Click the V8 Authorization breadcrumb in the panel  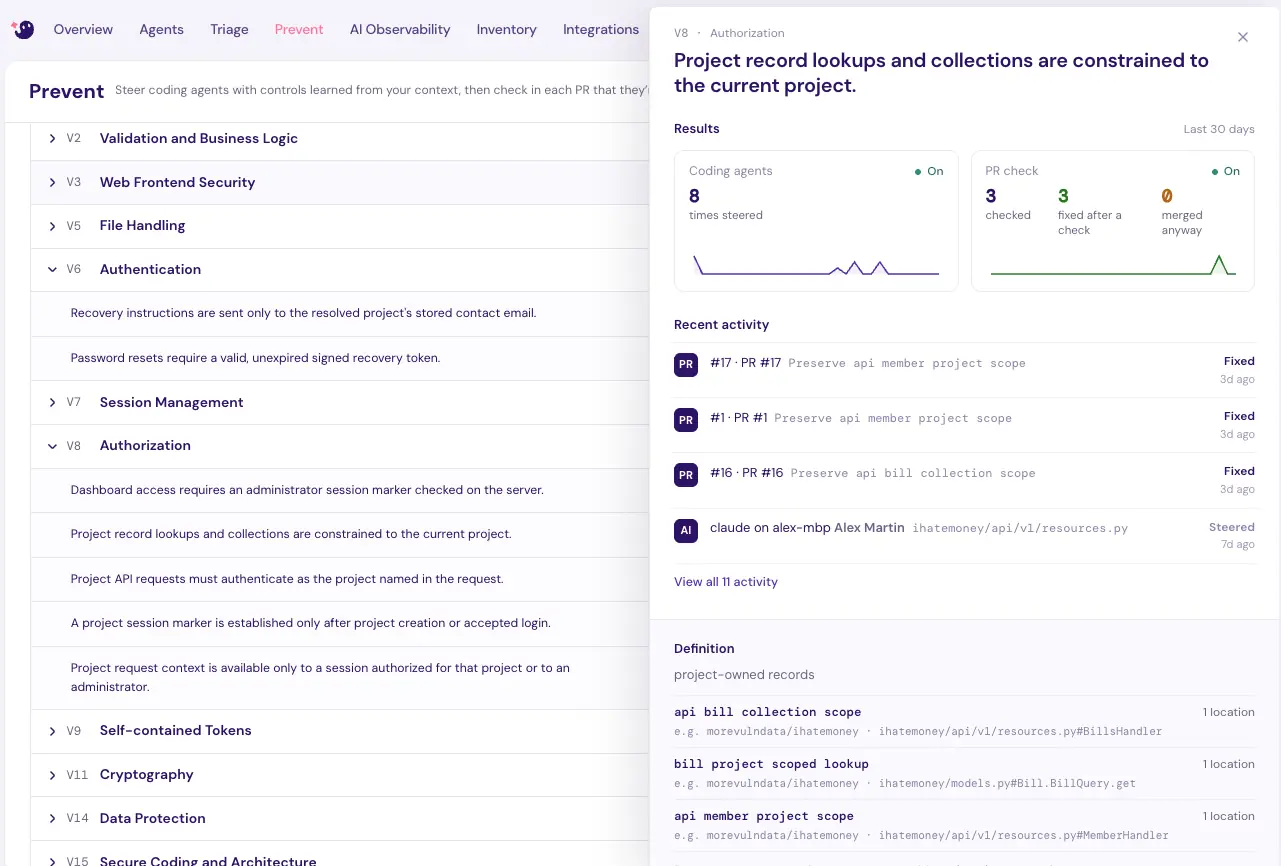point(729,33)
